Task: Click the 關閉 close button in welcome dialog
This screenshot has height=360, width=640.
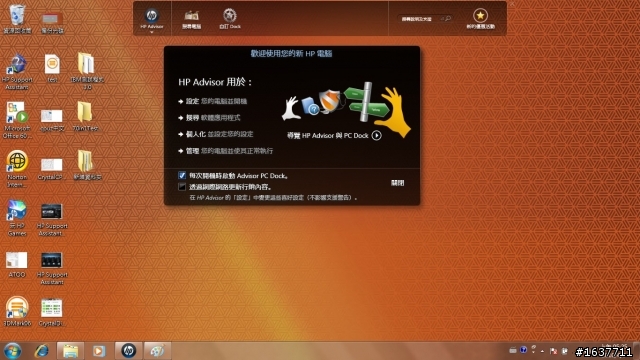Action: coord(397,183)
